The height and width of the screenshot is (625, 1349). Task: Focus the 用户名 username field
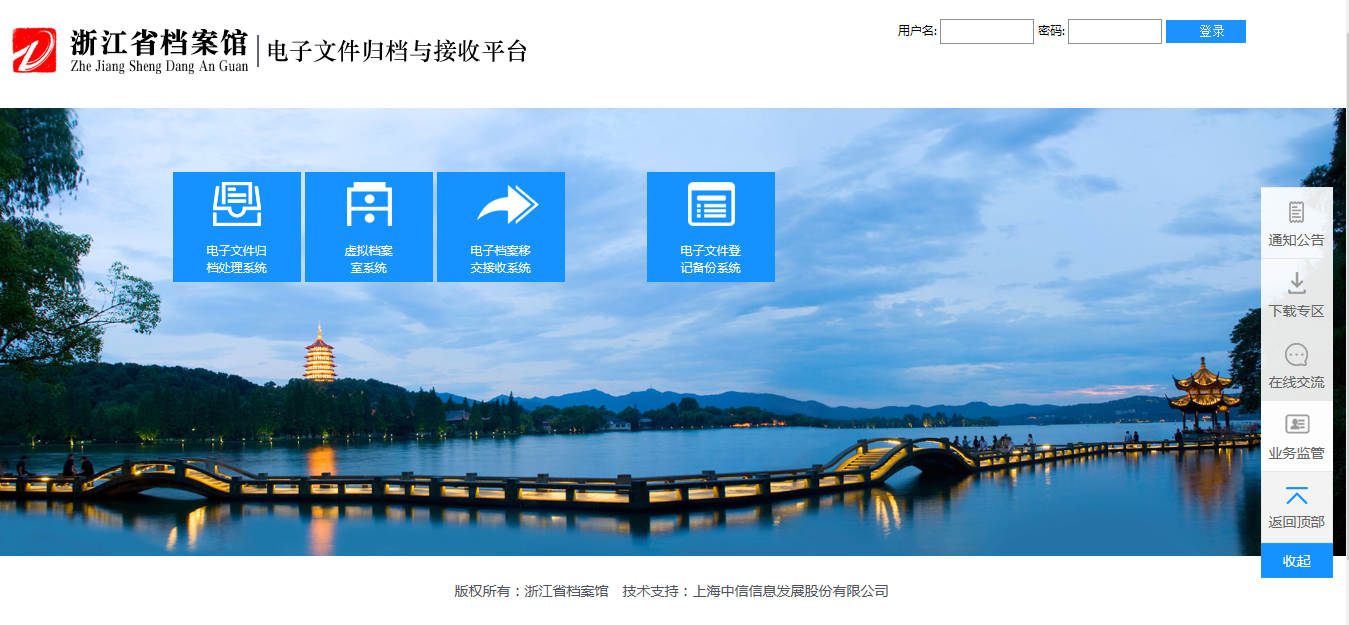[x=986, y=32]
